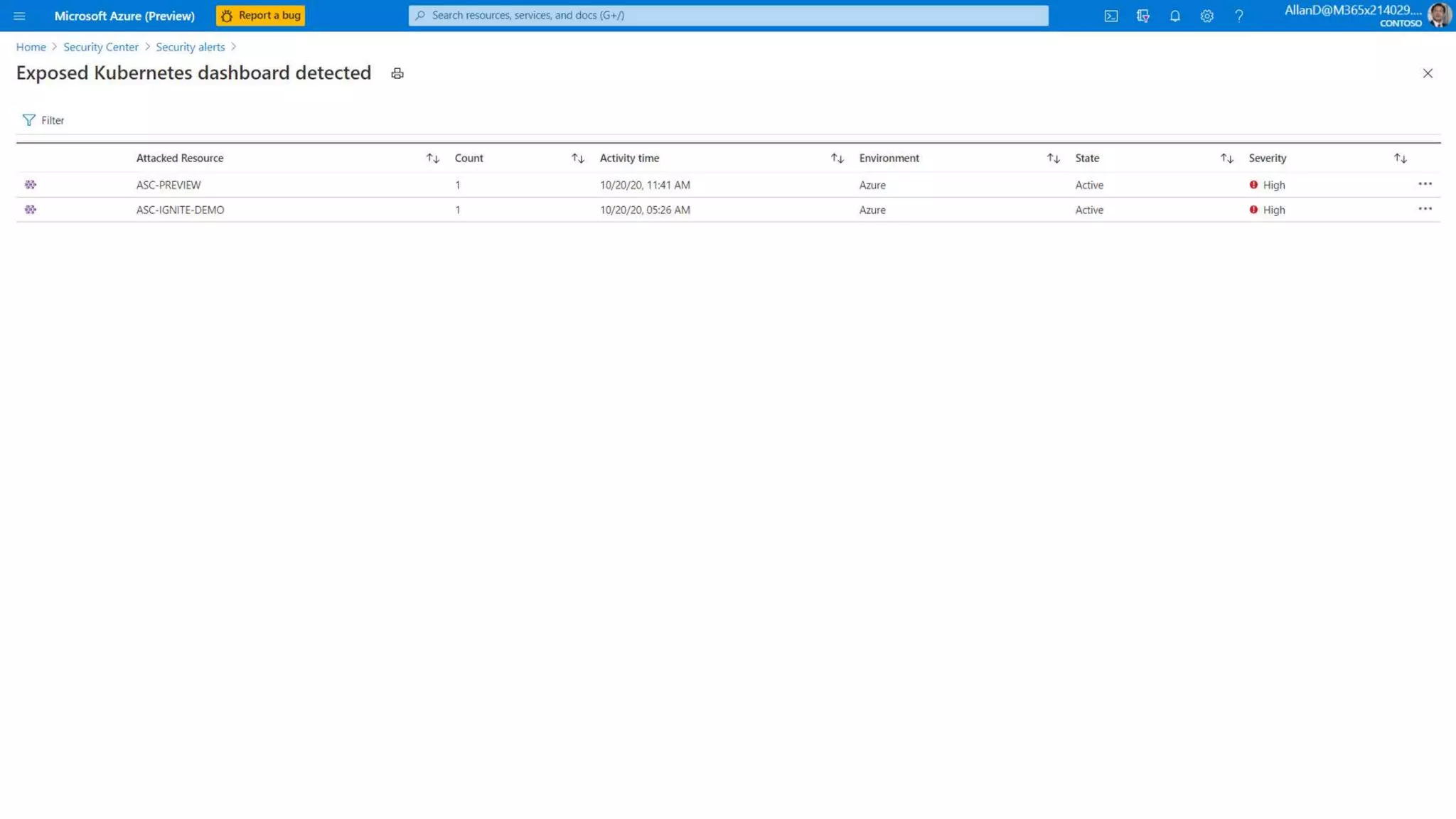Viewport: 1456px width, 819px height.
Task: Open the Cloud Shell icon
Action: [x=1110, y=16]
